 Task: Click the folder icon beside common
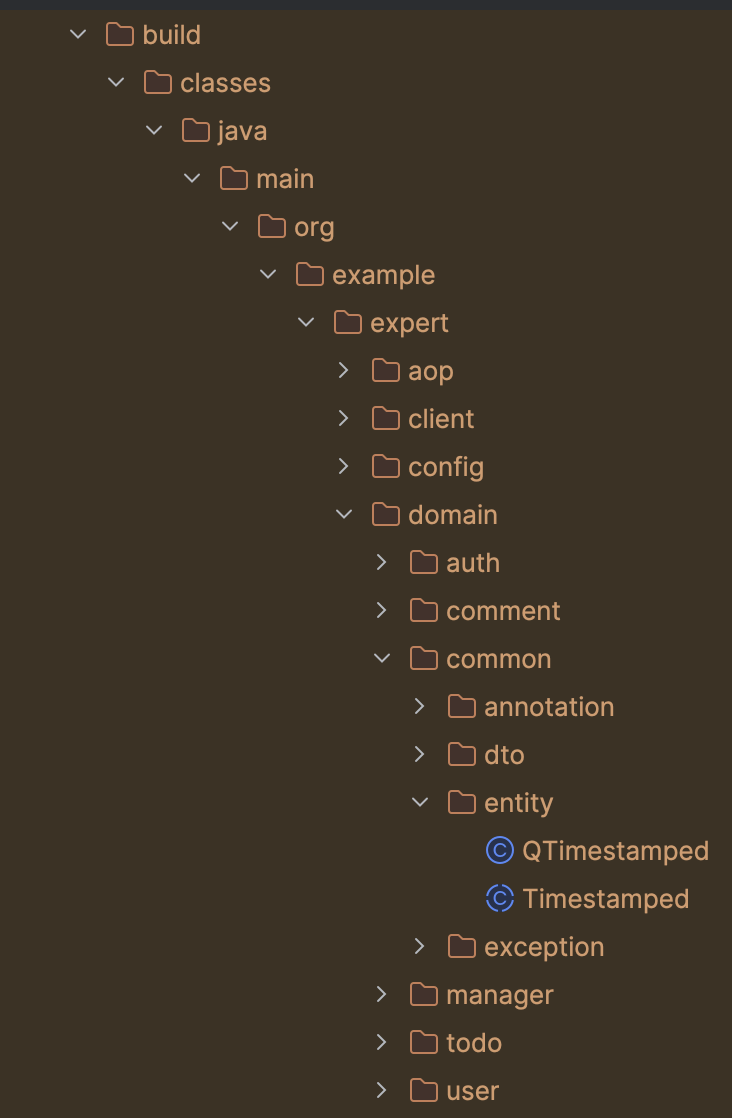tap(423, 658)
